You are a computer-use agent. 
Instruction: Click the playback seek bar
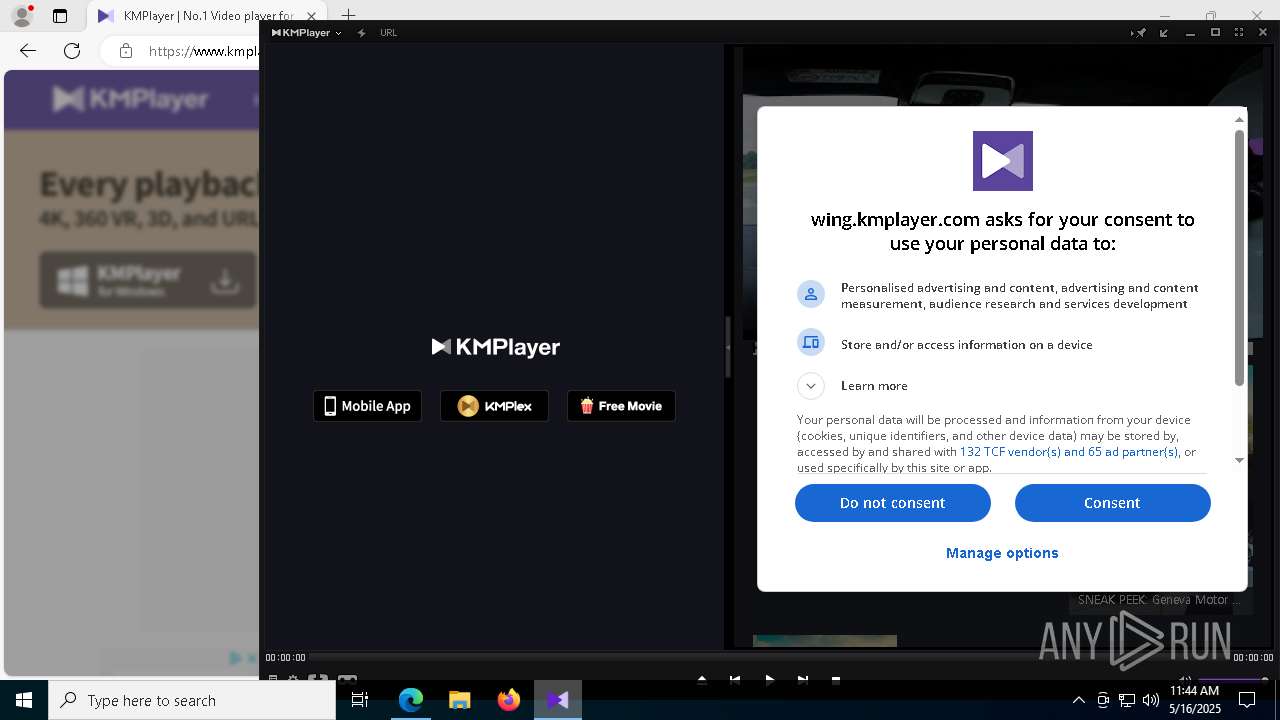coord(768,657)
